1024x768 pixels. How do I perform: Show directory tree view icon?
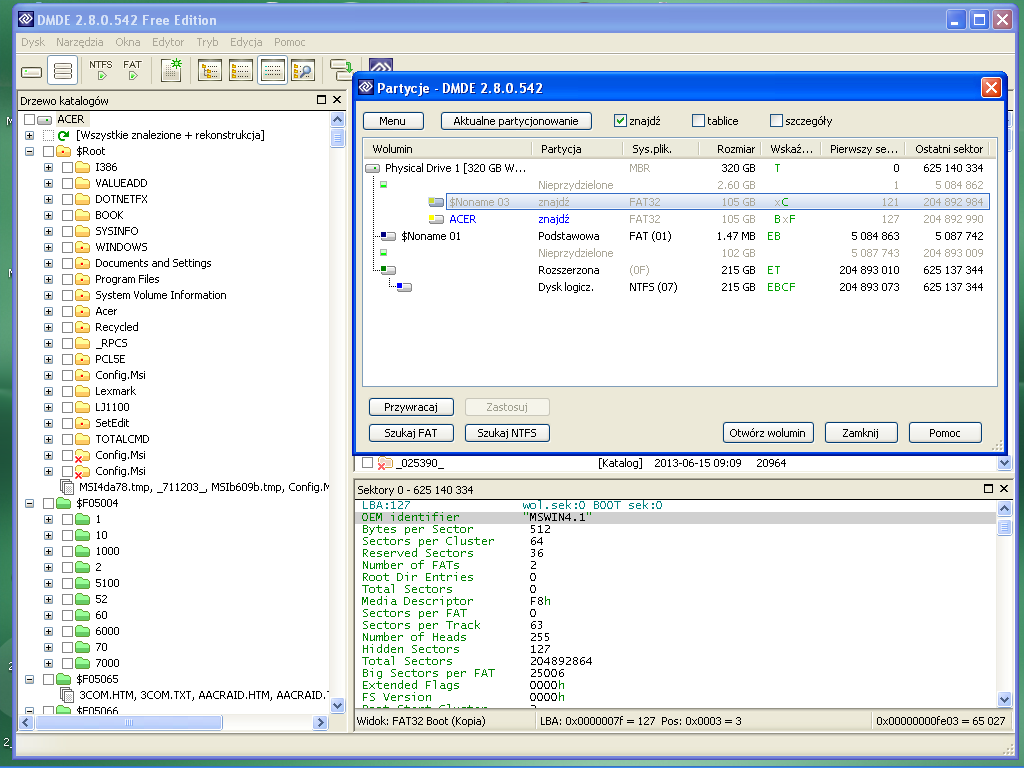(210, 71)
